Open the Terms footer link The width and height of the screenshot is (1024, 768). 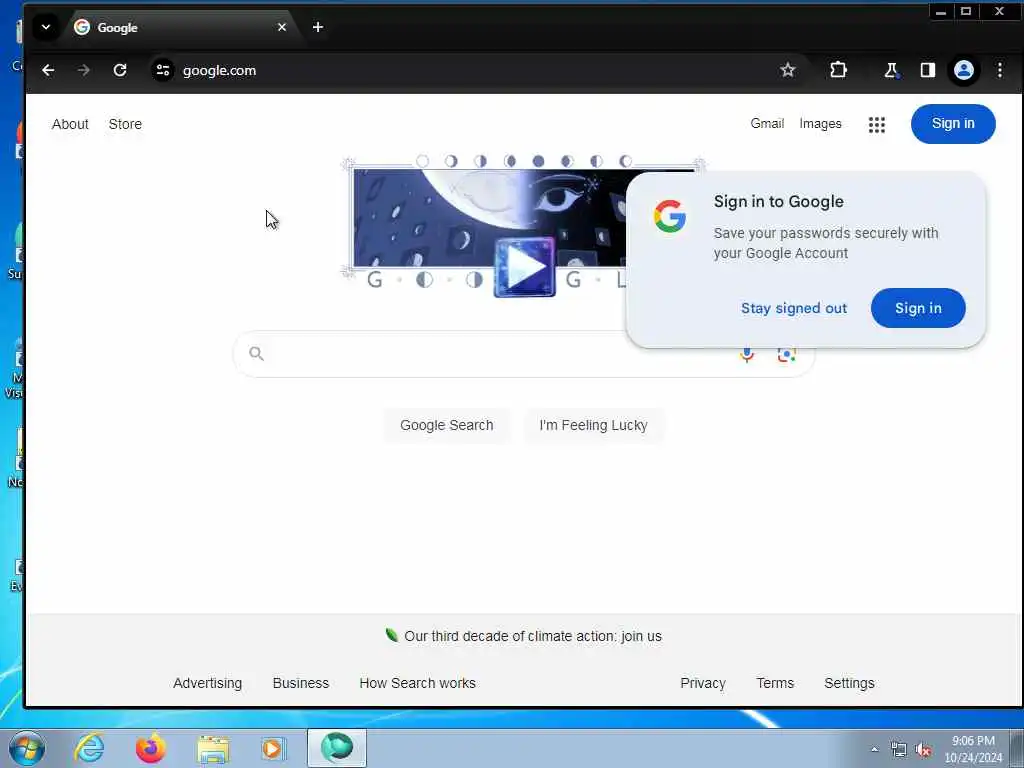[x=775, y=683]
